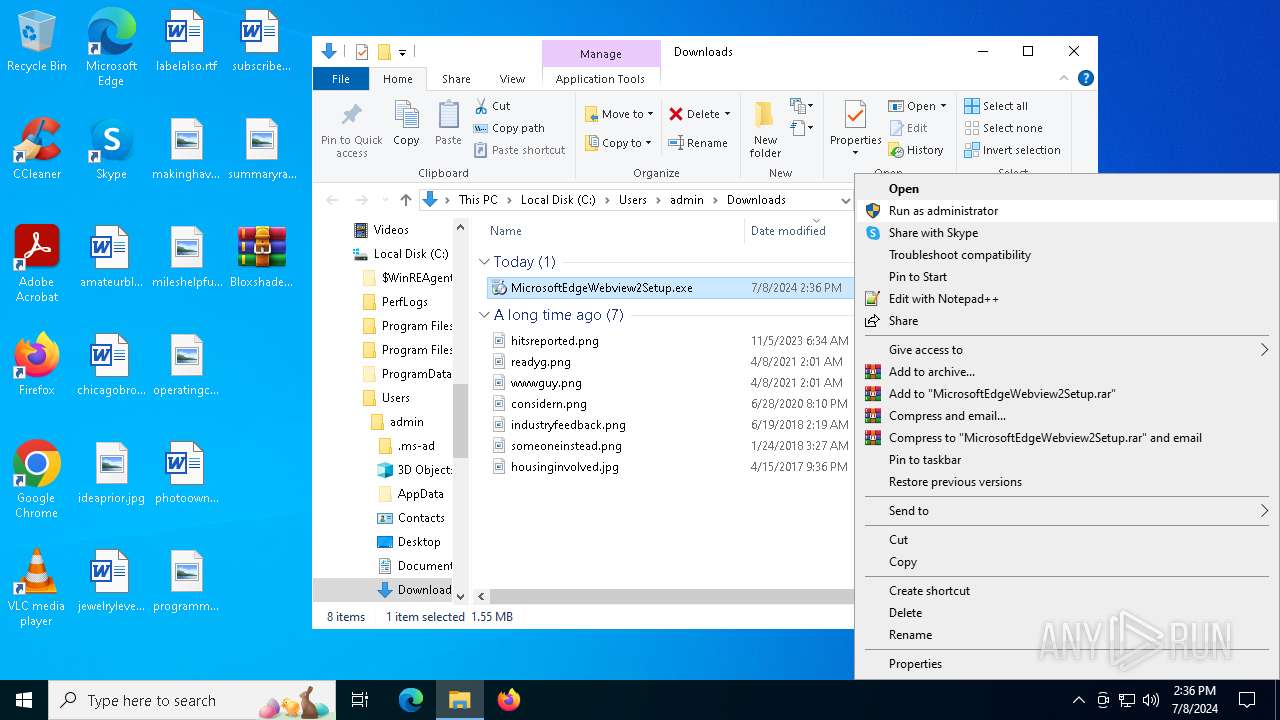This screenshot has width=1280, height=720.
Task: Switch to the File tab
Action: coord(341,79)
